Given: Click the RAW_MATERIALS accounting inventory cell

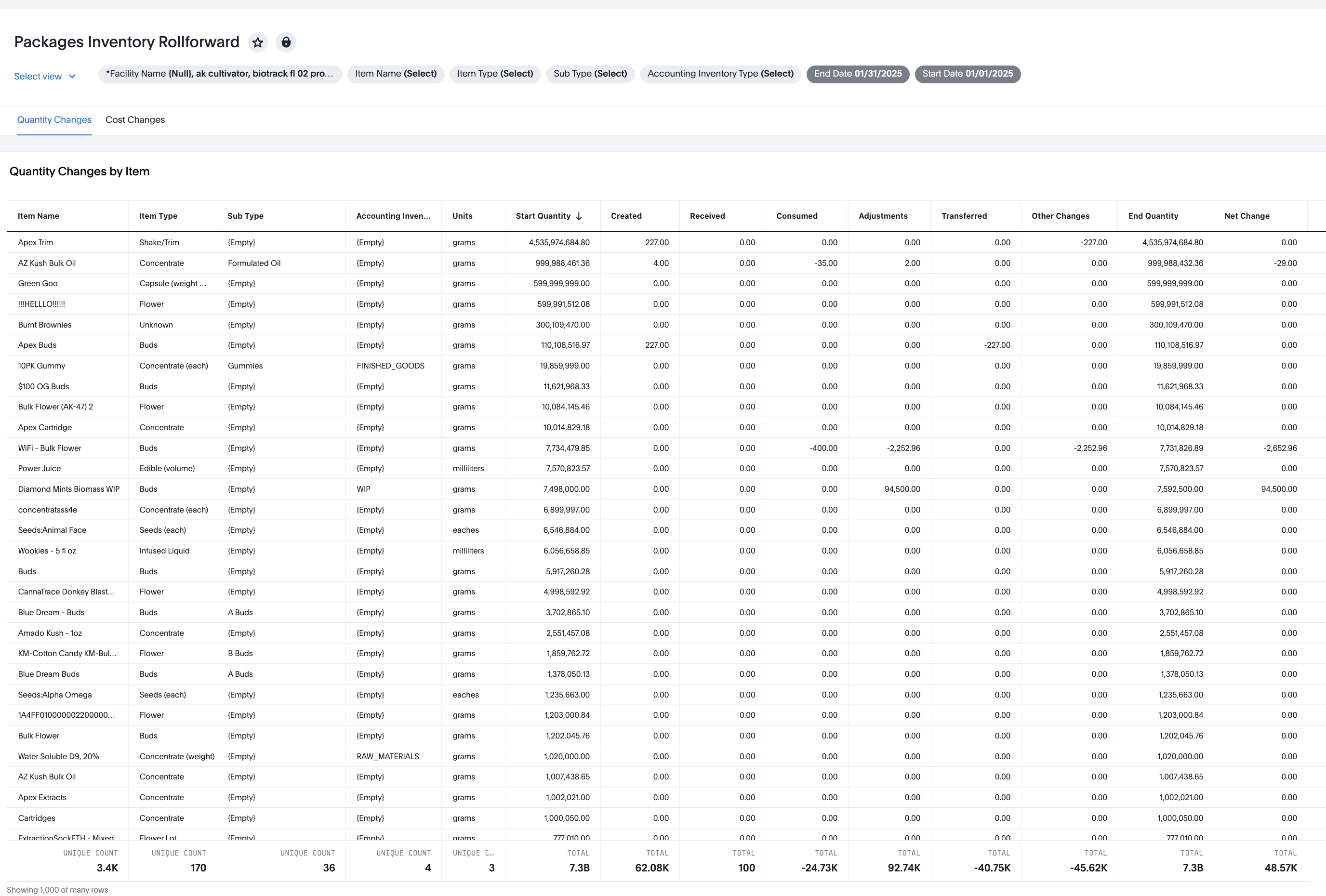Looking at the screenshot, I should 393,756.
